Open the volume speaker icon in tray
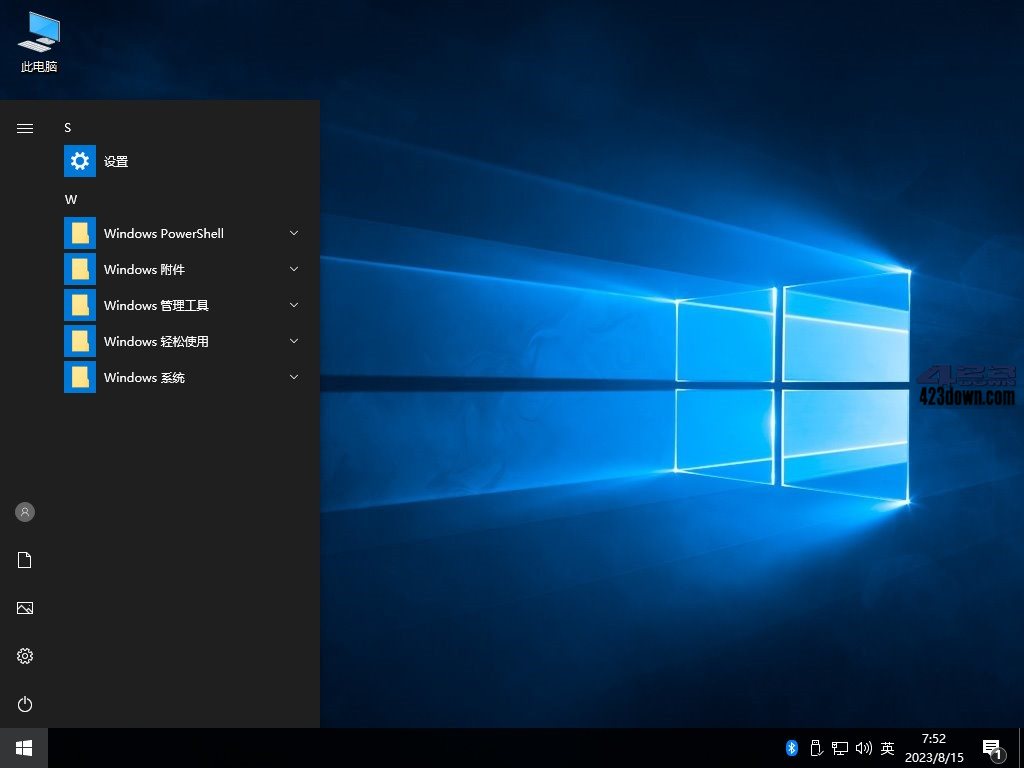Viewport: 1024px width, 768px height. pyautogui.click(x=864, y=747)
